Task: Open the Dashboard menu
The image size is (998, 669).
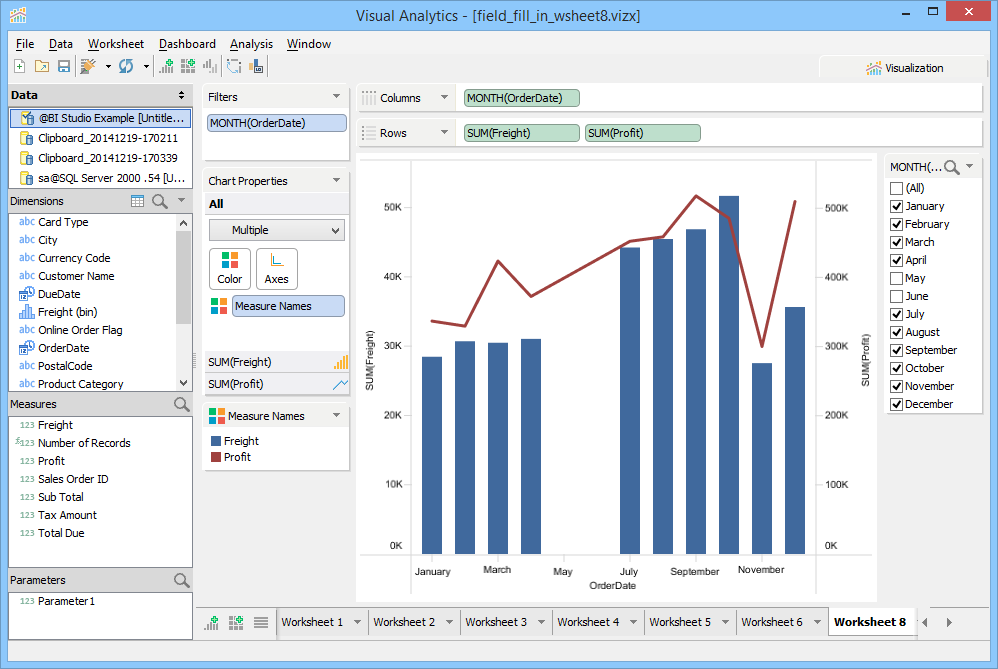Action: point(187,44)
